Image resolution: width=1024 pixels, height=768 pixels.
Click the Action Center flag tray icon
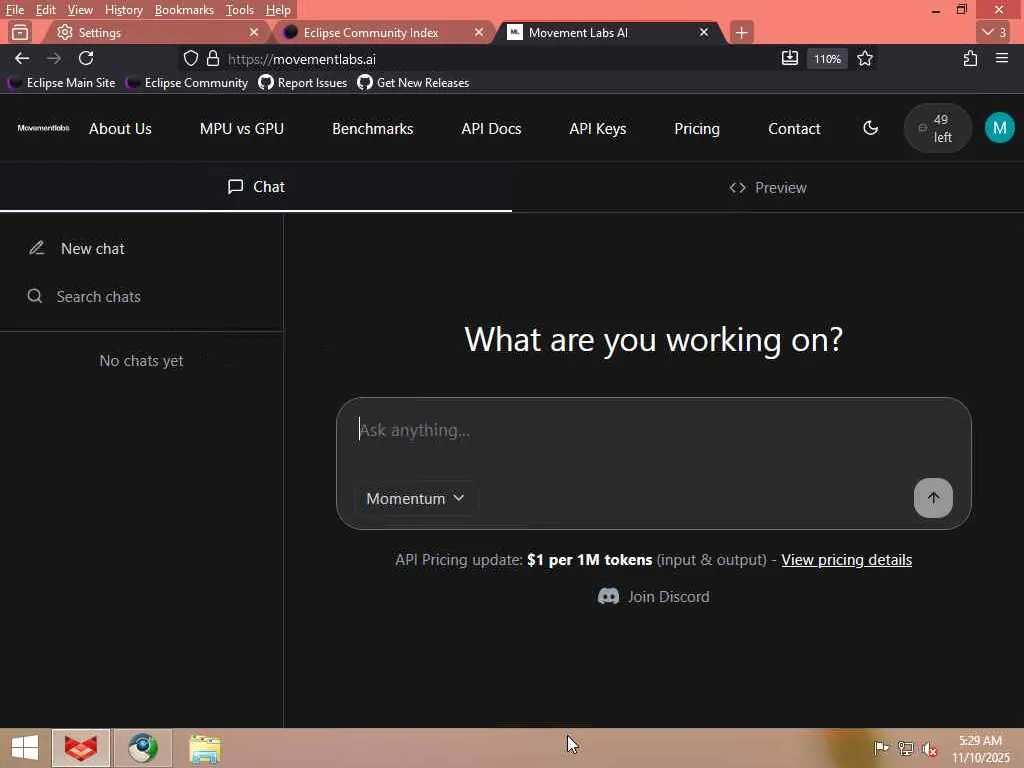[881, 748]
